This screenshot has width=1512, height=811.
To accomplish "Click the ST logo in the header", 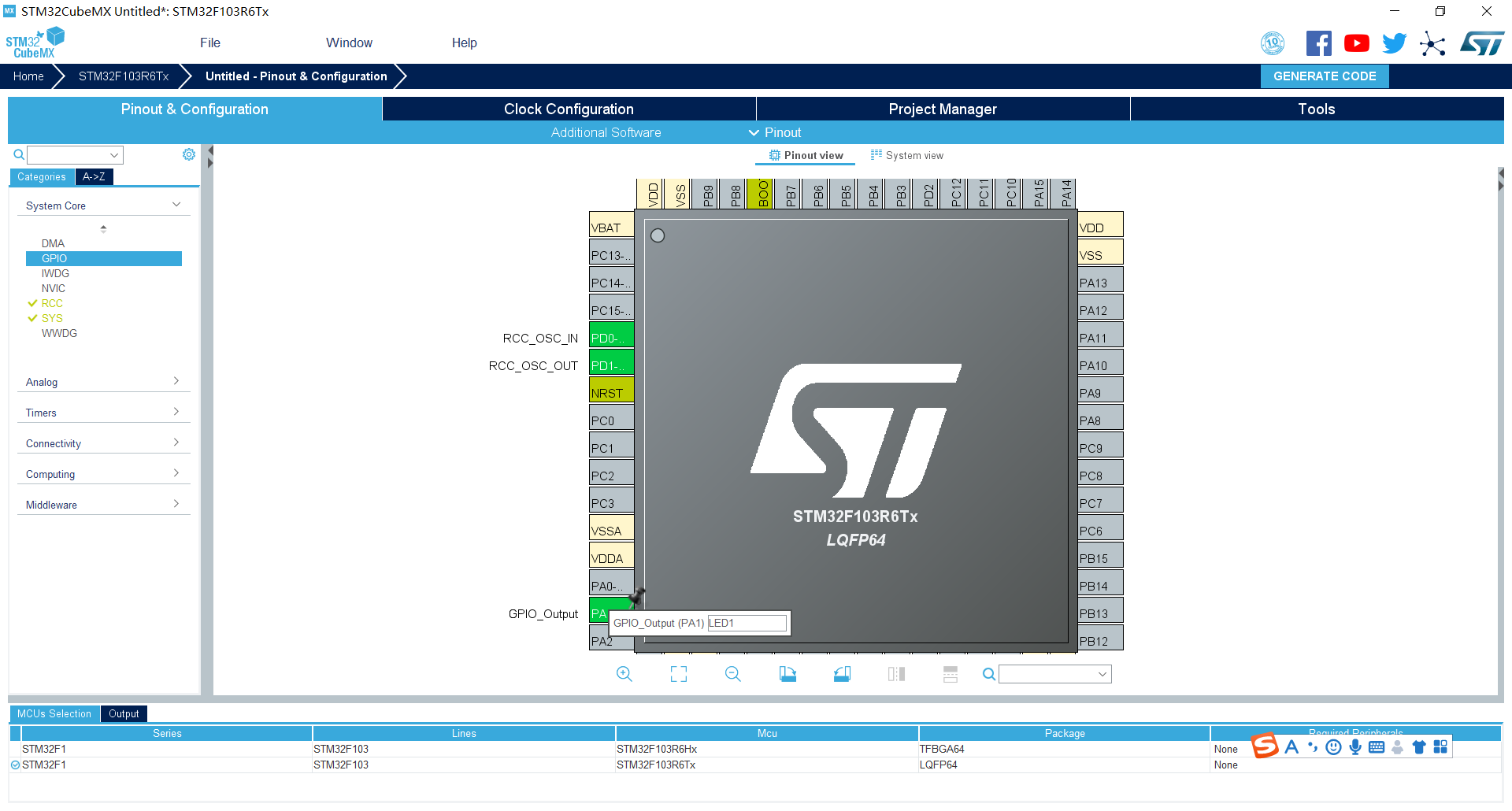I will 1482,43.
